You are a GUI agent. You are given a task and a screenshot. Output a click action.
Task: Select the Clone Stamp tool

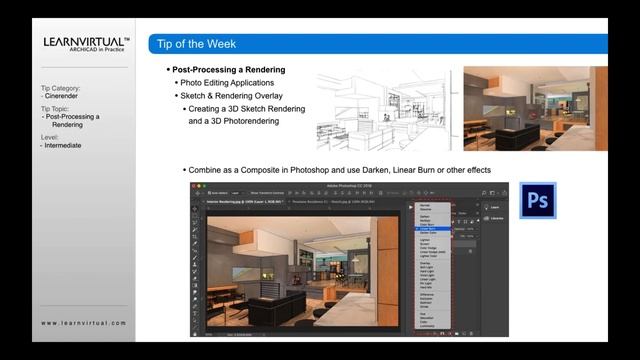click(195, 264)
